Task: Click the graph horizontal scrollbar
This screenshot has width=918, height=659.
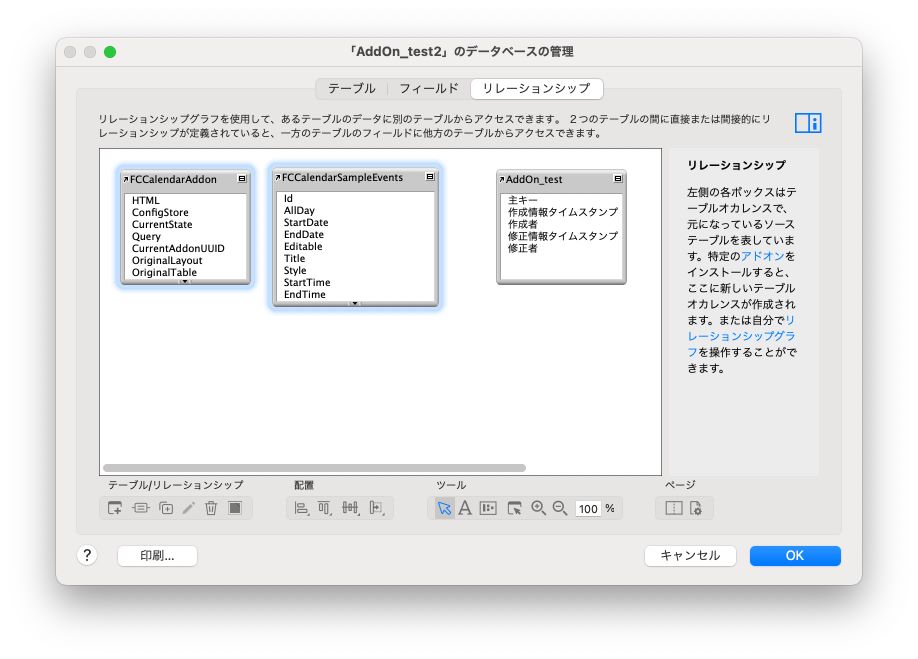Action: (x=314, y=468)
